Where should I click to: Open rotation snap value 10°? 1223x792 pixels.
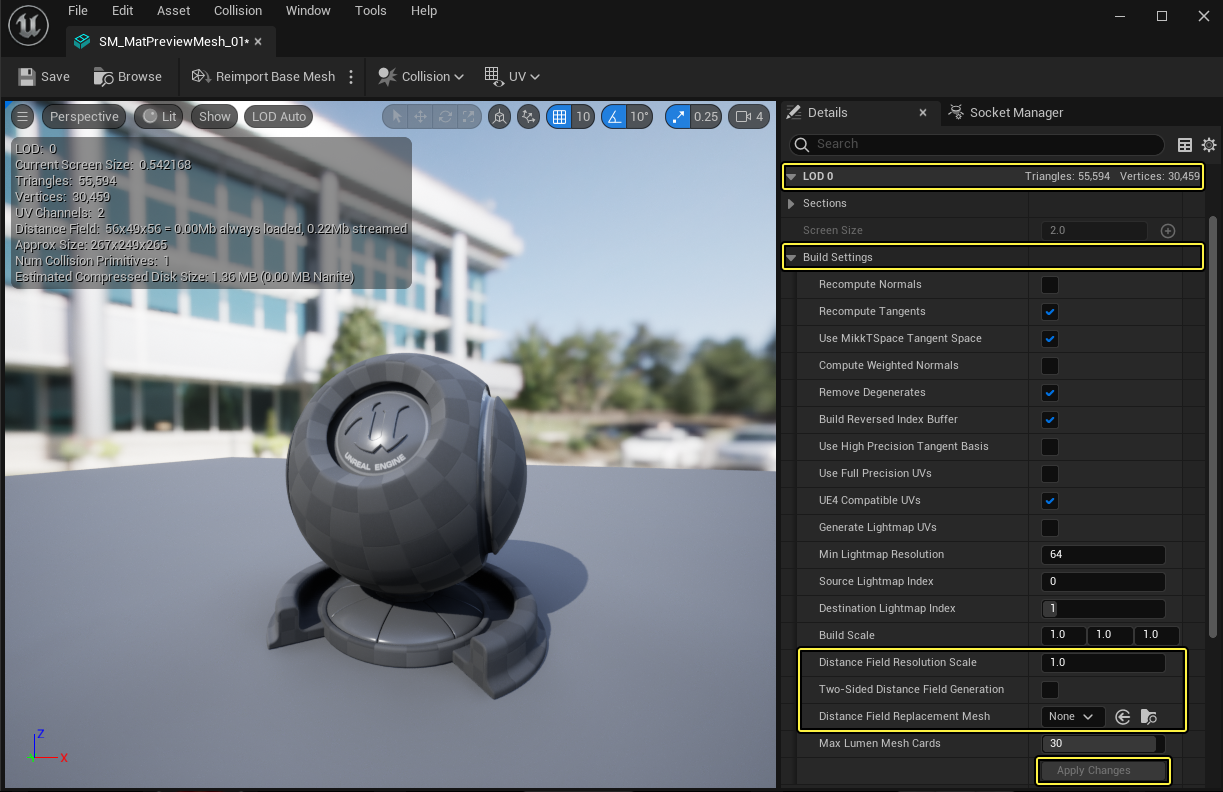pos(640,117)
